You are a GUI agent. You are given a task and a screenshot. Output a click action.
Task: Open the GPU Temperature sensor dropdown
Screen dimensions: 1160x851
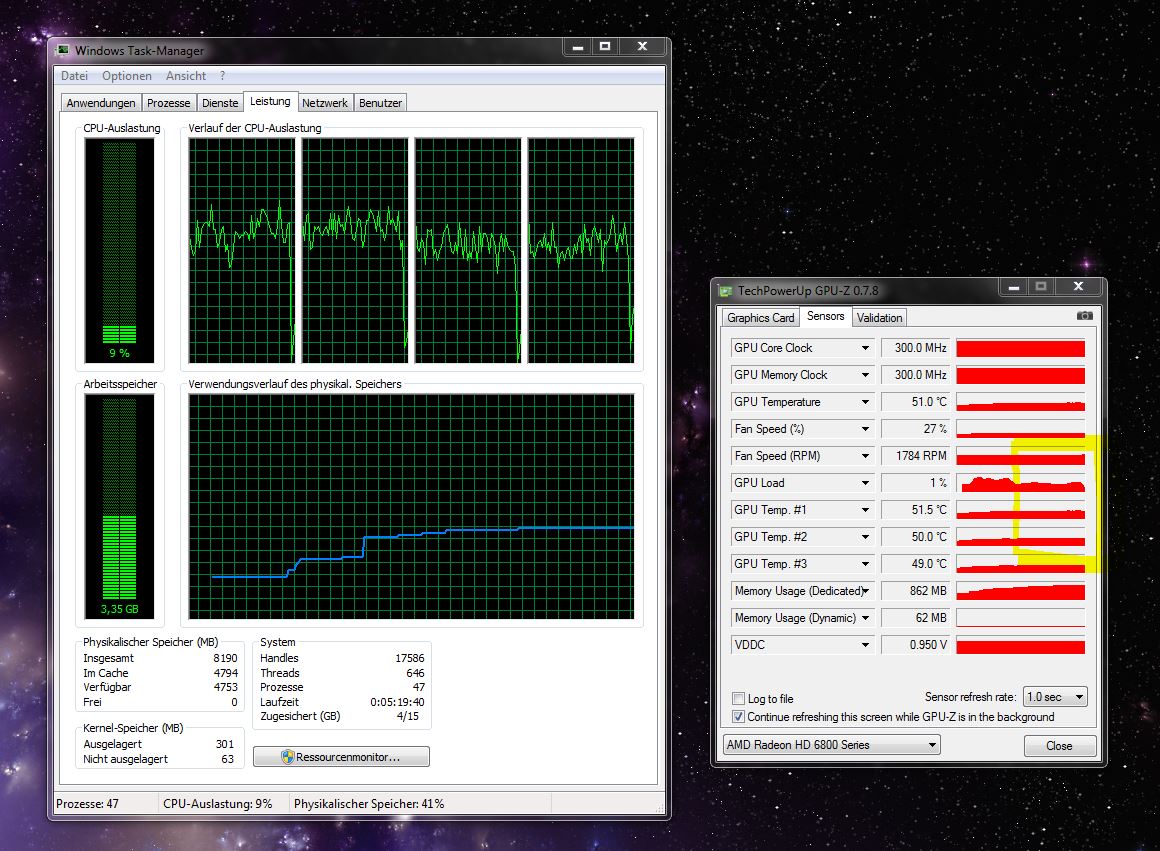pos(865,402)
